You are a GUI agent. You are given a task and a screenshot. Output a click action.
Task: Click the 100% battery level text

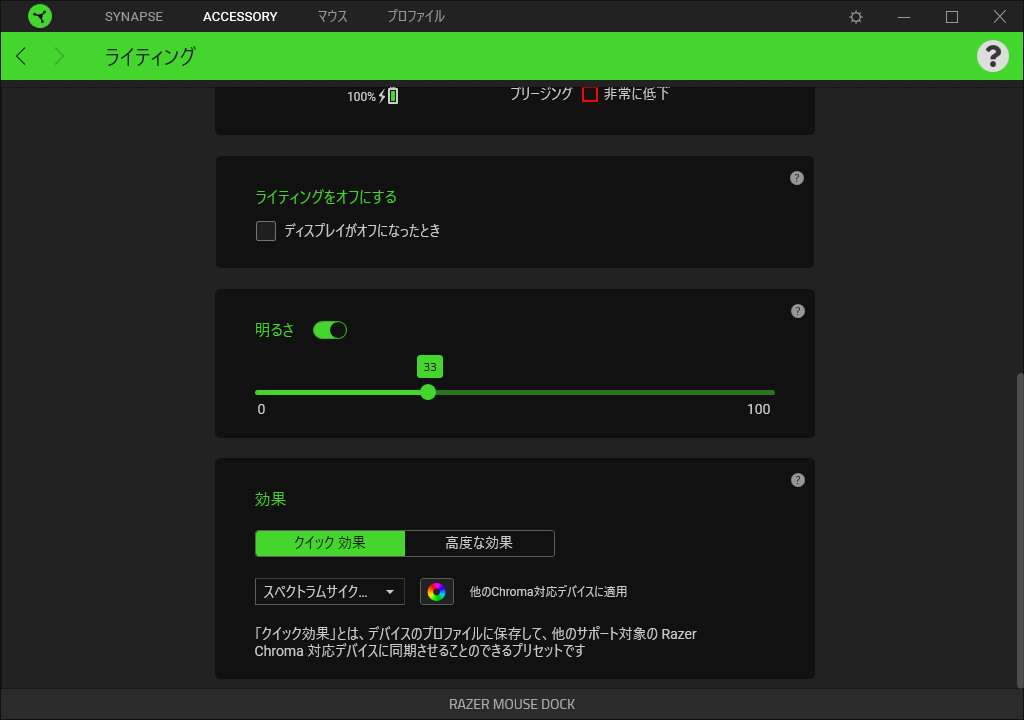click(361, 97)
